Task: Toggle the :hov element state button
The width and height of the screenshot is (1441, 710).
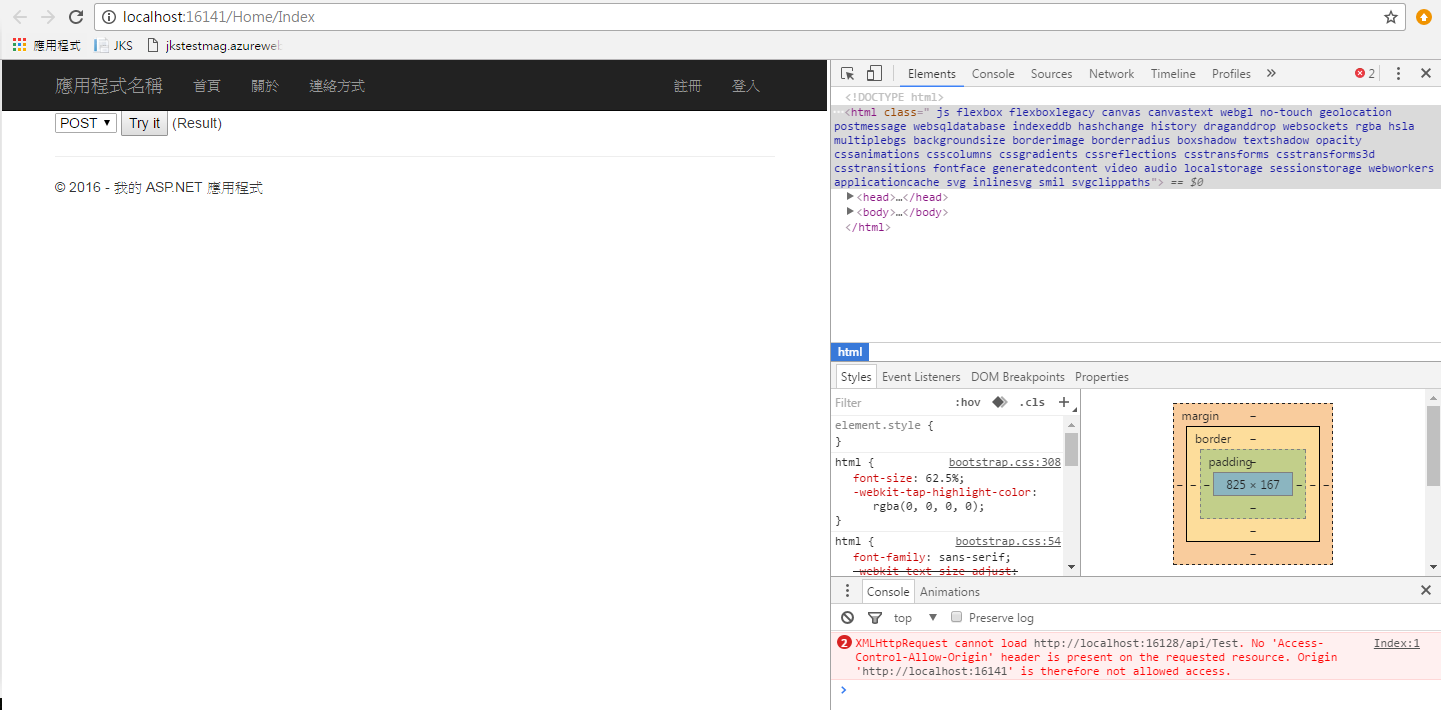Action: click(x=968, y=403)
